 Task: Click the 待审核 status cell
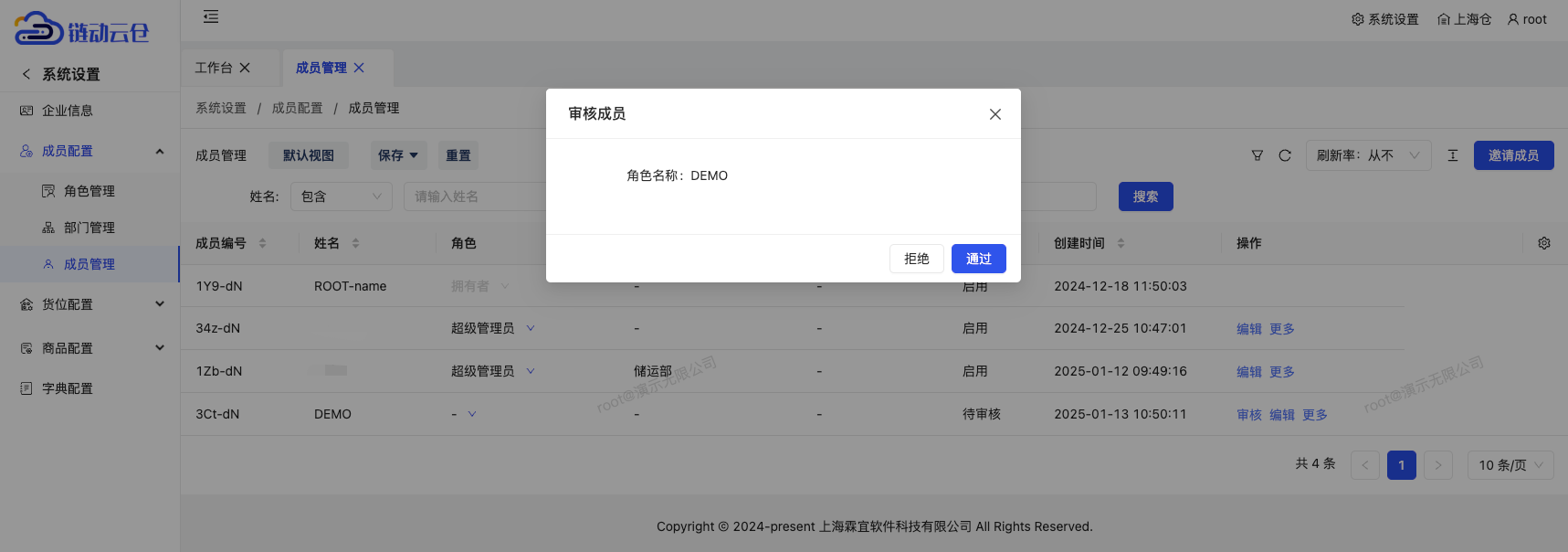pyautogui.click(x=982, y=414)
